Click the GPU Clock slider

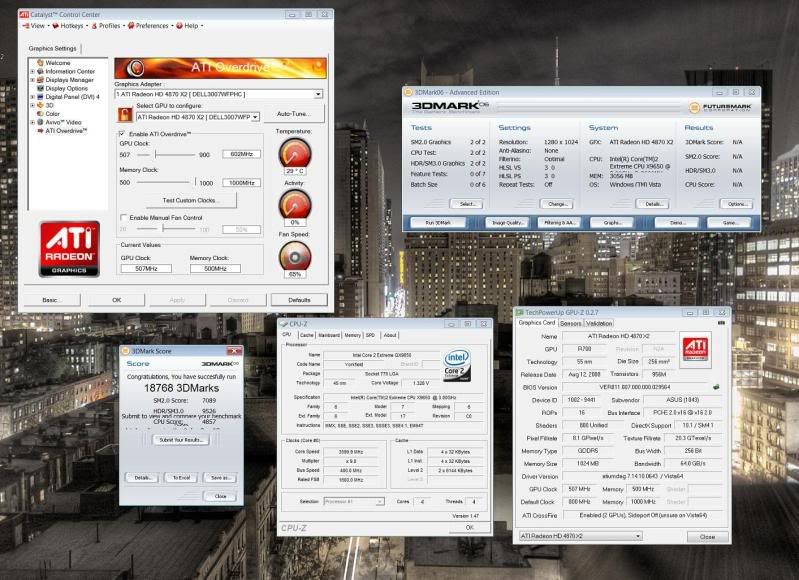pos(167,154)
